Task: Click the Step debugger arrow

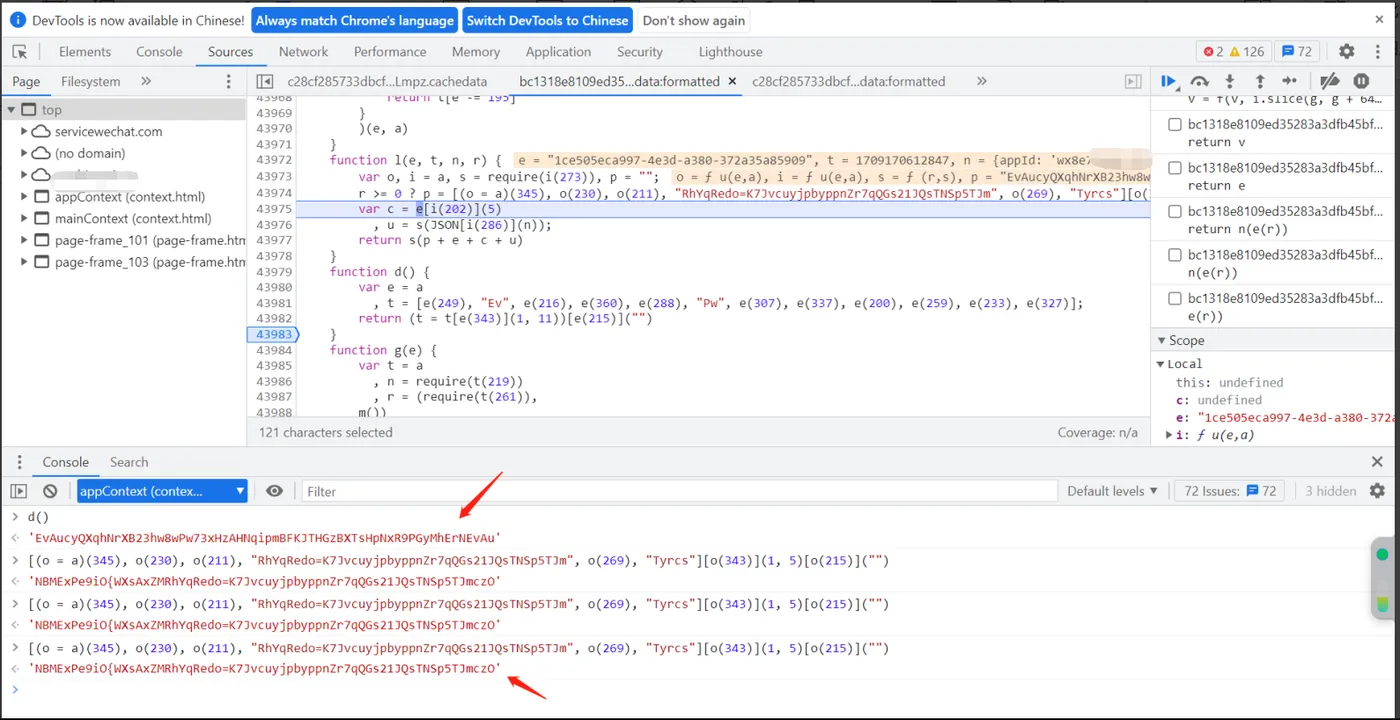Action: 1290,81
